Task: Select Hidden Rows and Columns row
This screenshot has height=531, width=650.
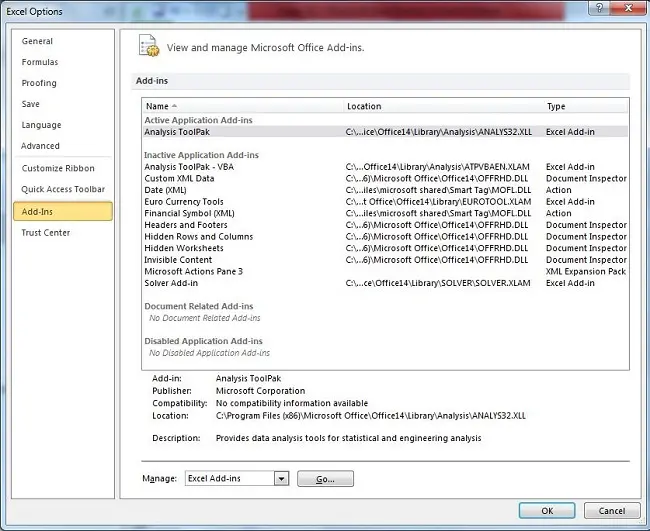Action: pos(385,236)
